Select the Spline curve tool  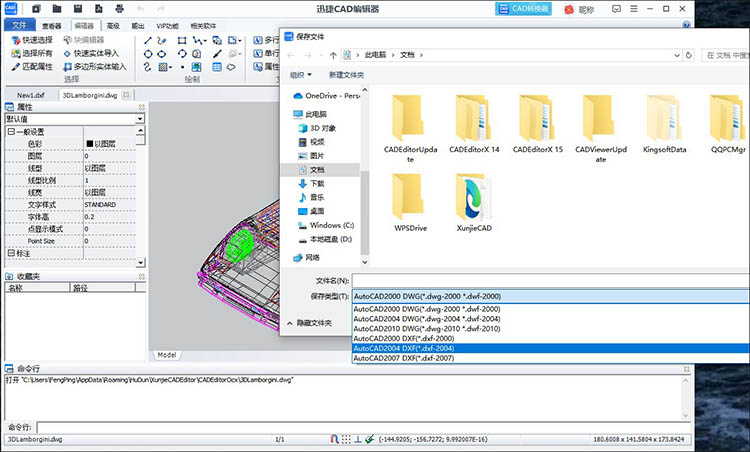(x=147, y=67)
